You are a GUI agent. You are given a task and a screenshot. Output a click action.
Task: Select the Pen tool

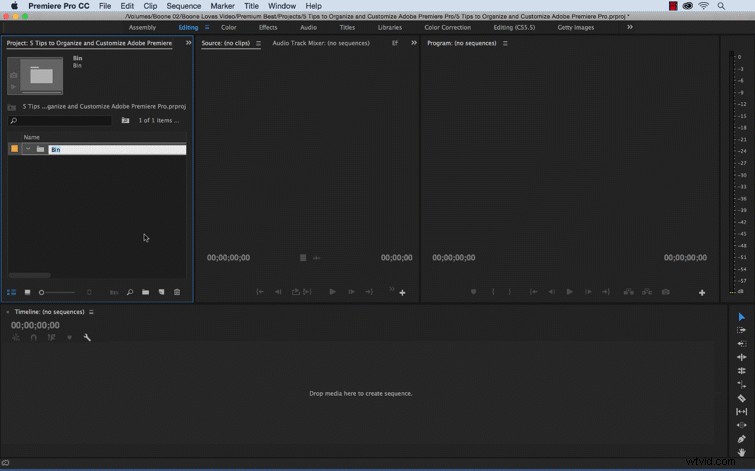coord(742,439)
